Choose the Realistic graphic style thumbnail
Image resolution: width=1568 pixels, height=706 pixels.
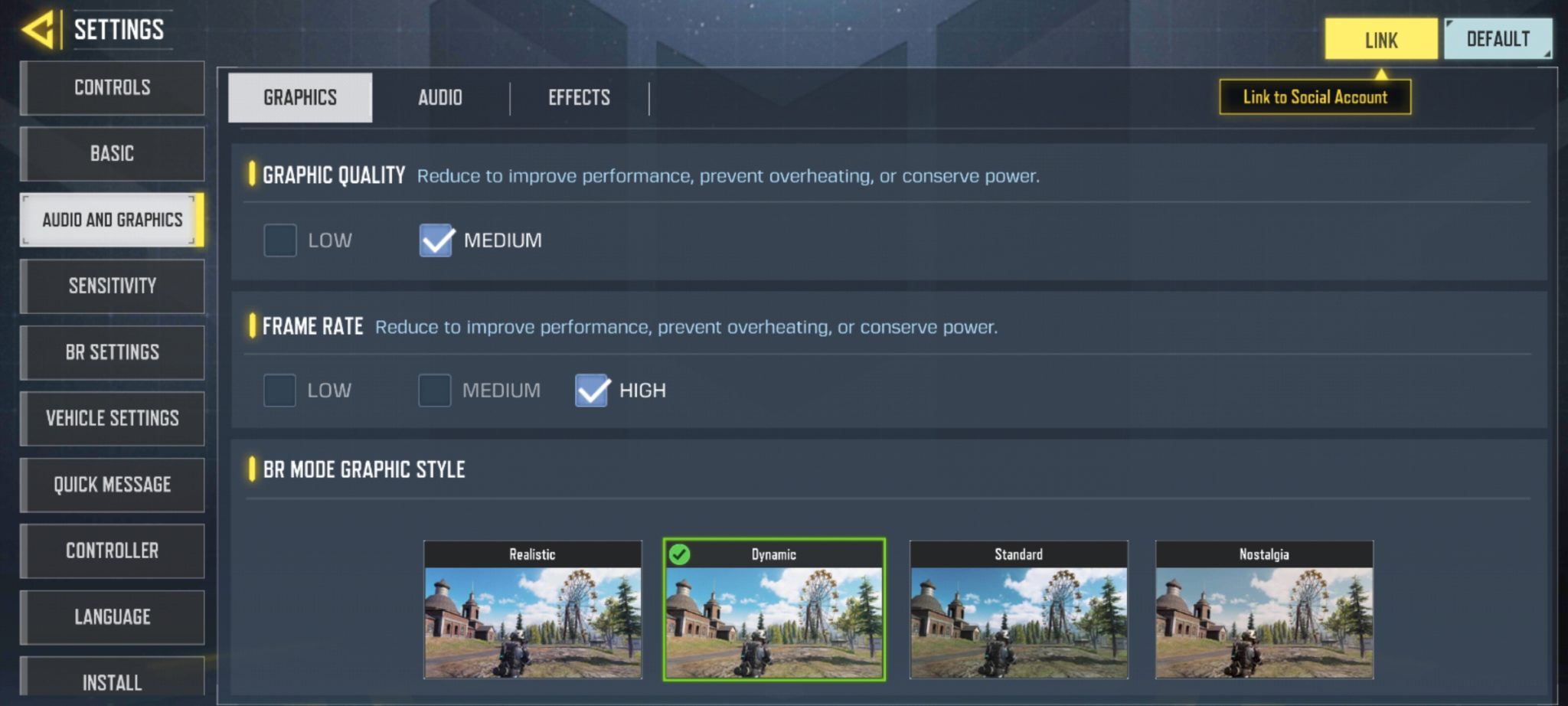pyautogui.click(x=533, y=610)
